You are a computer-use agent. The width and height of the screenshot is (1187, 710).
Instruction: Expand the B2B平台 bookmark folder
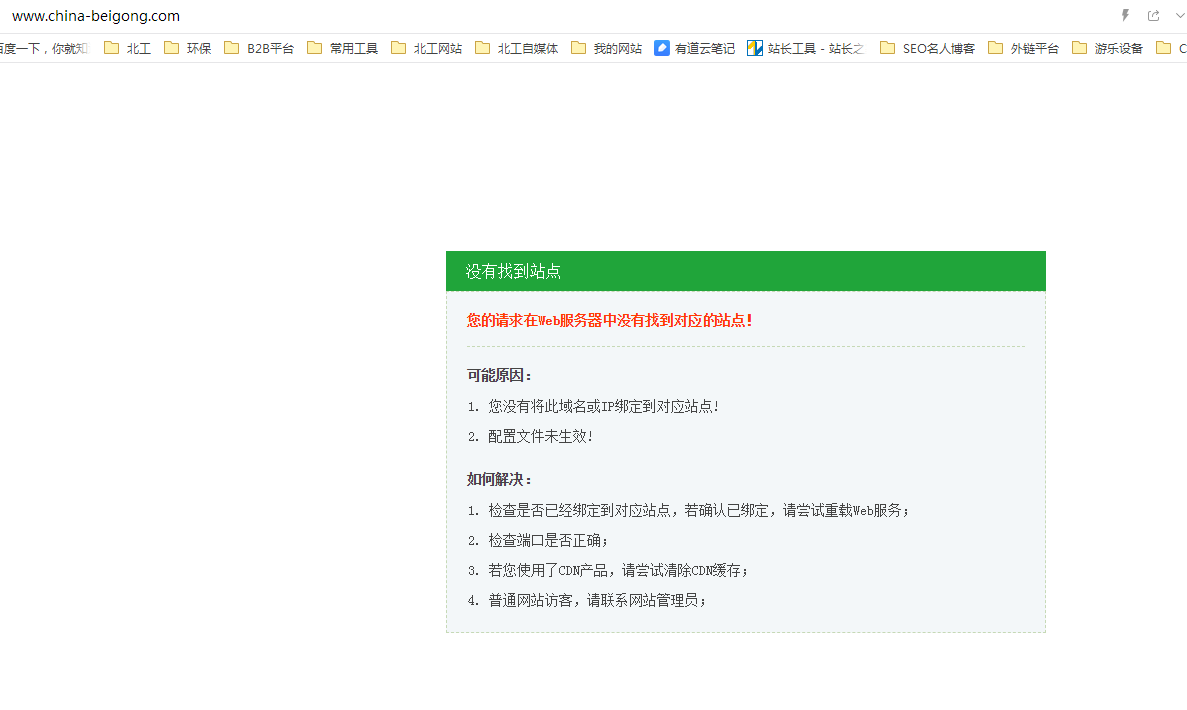259,48
